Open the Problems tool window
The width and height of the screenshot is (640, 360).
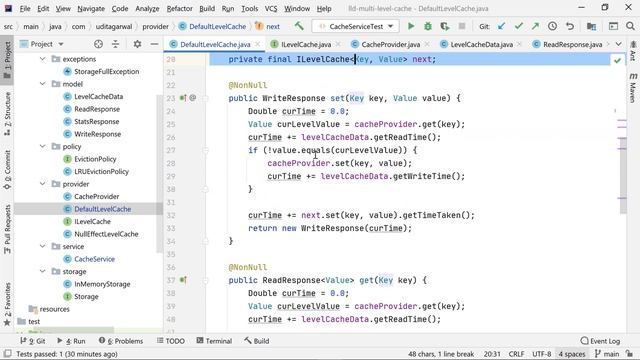(x=121, y=341)
